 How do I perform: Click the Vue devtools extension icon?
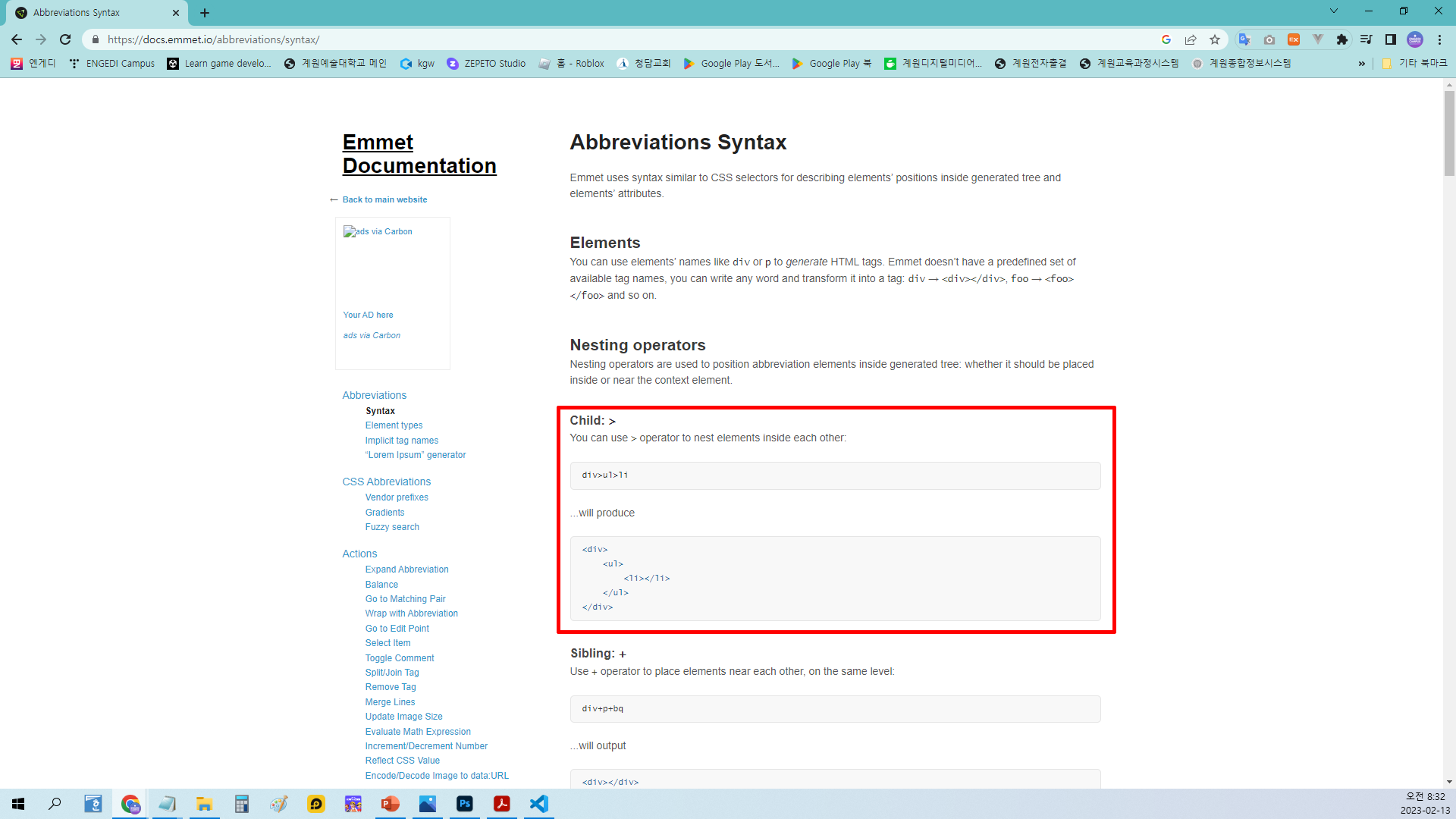pos(1318,39)
